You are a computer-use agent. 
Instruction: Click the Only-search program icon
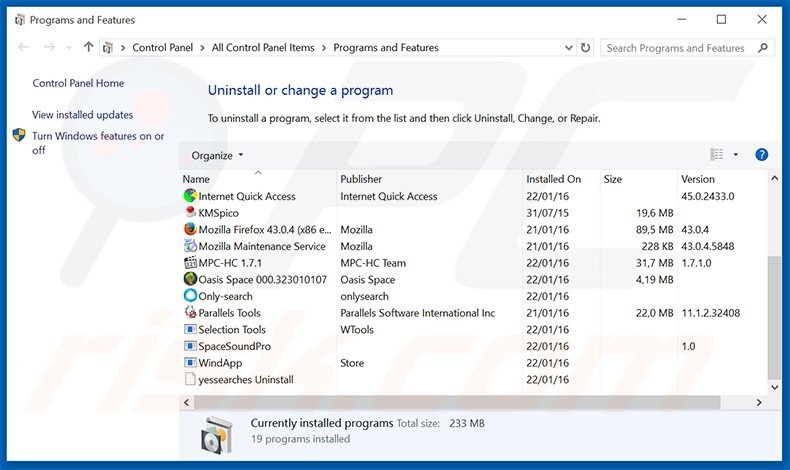pos(190,295)
